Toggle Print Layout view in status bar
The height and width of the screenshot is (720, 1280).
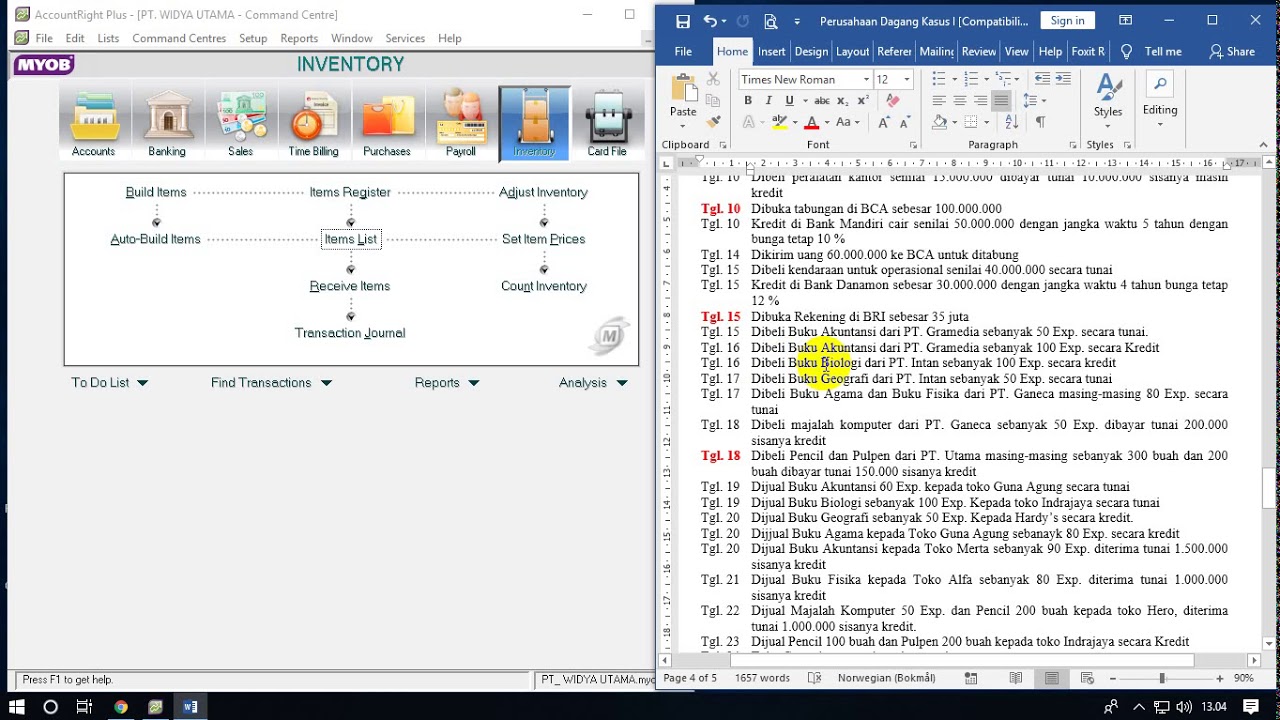1051,678
